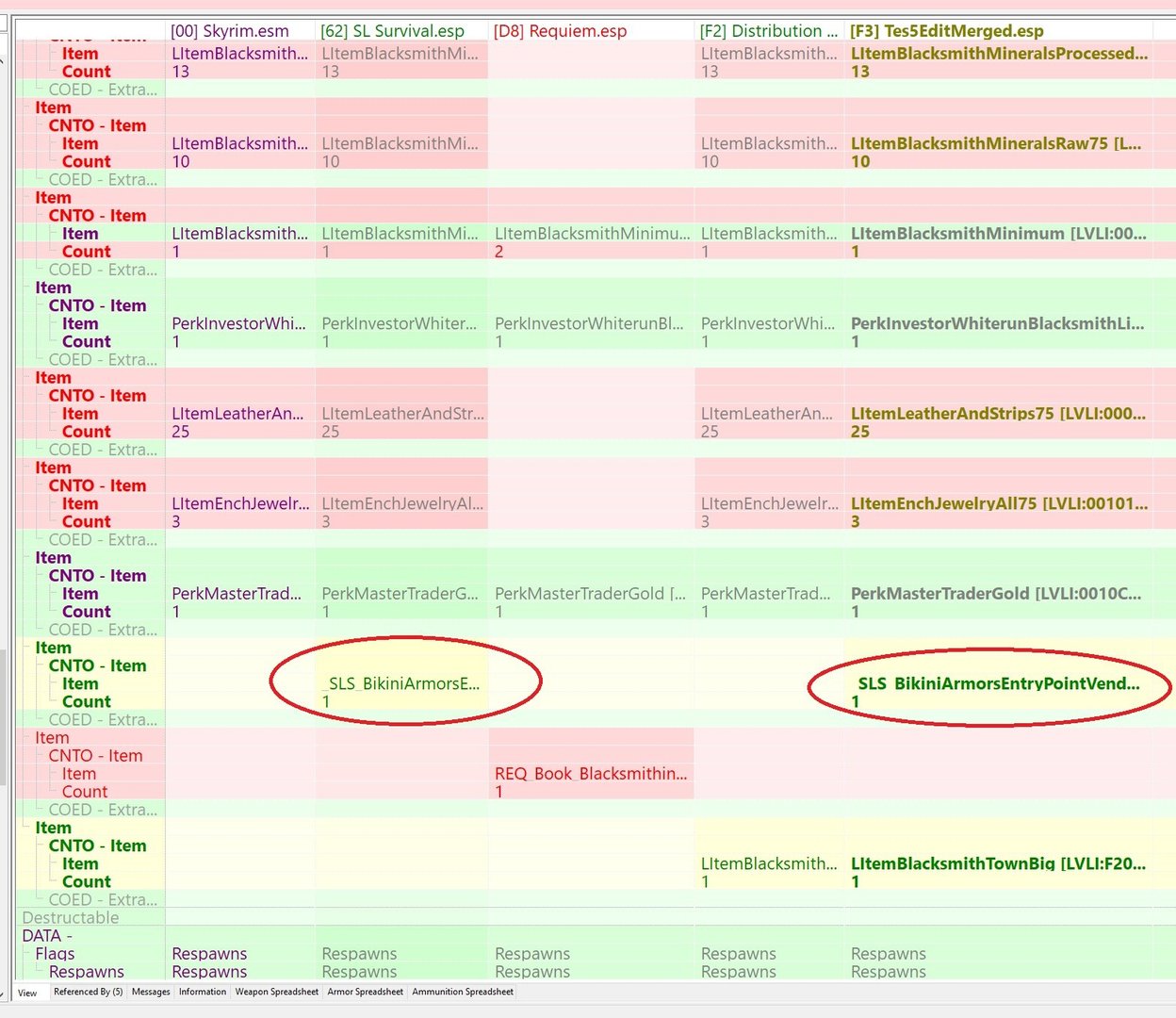Click Count value 13 in Distribution column
1176x1018 pixels.
[x=710, y=72]
